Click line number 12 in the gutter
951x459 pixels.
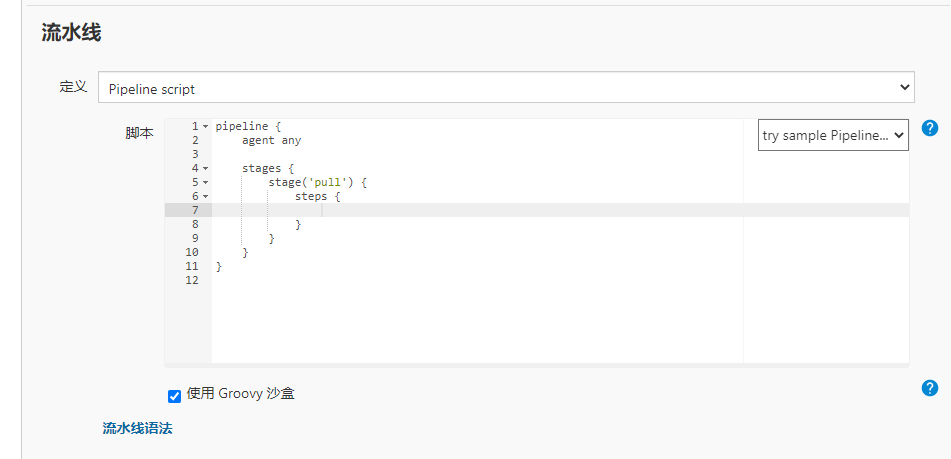click(x=192, y=281)
